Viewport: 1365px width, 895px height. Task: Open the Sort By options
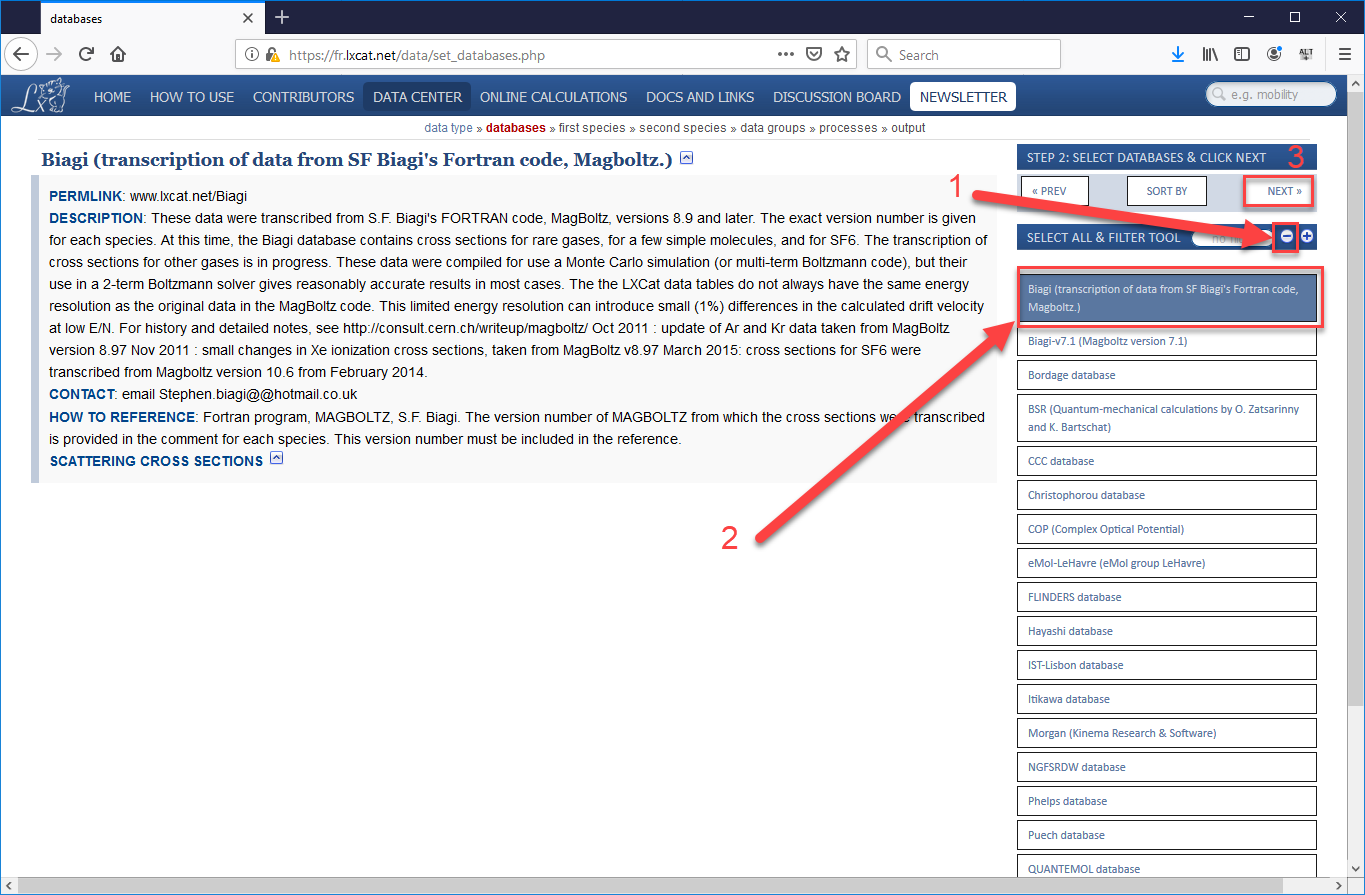tap(1166, 191)
